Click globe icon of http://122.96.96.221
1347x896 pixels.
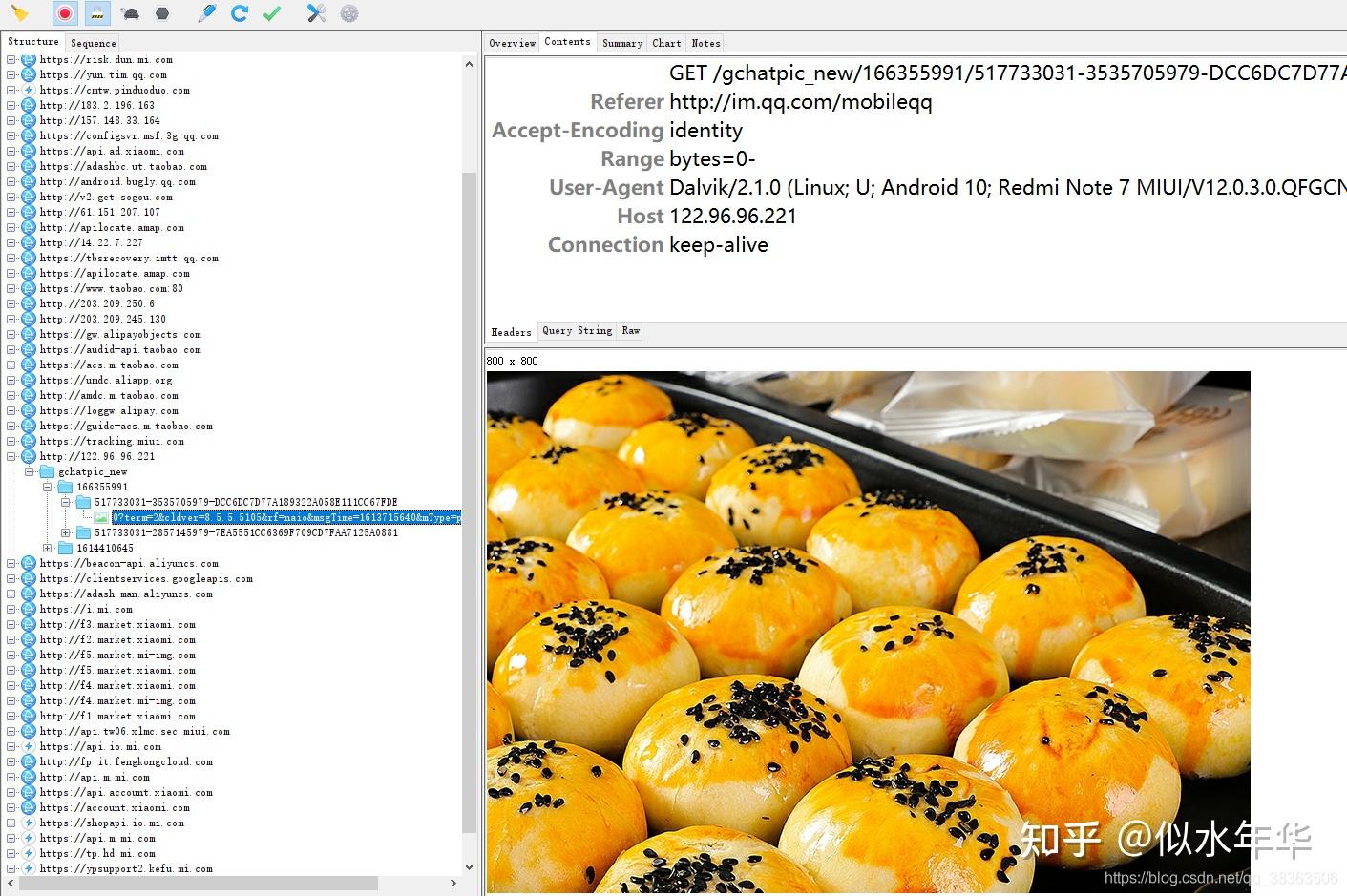click(x=29, y=456)
